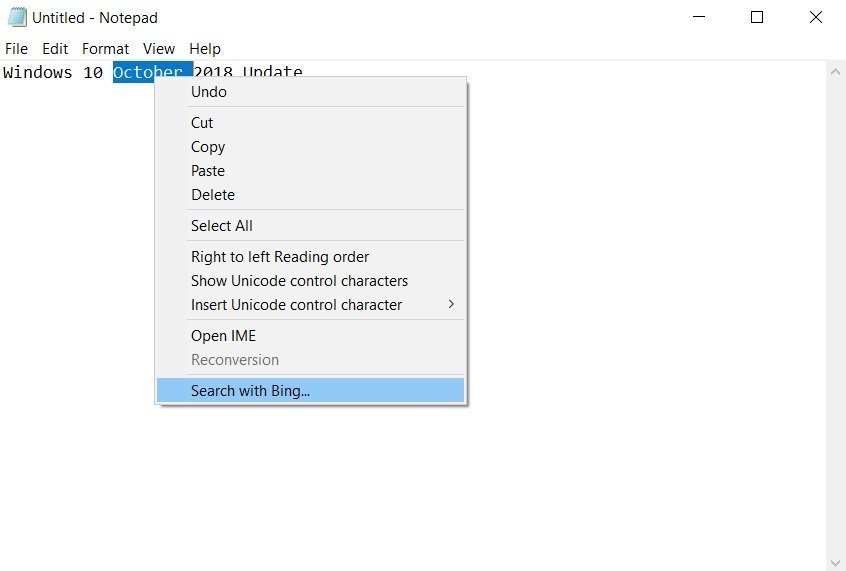Screen dimensions: 846x571
Task: Open the File menu
Action: coord(16,48)
